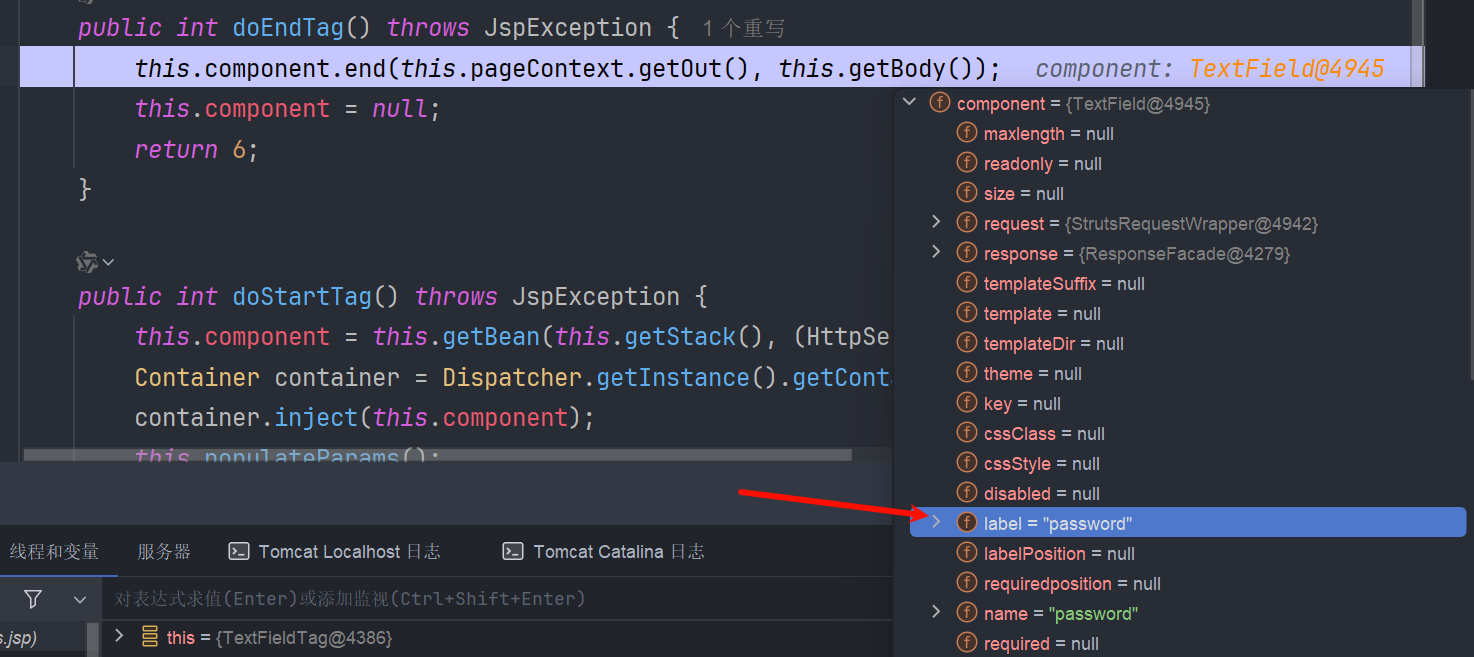
Task: Open the 服务器 tab
Action: [x=164, y=552]
